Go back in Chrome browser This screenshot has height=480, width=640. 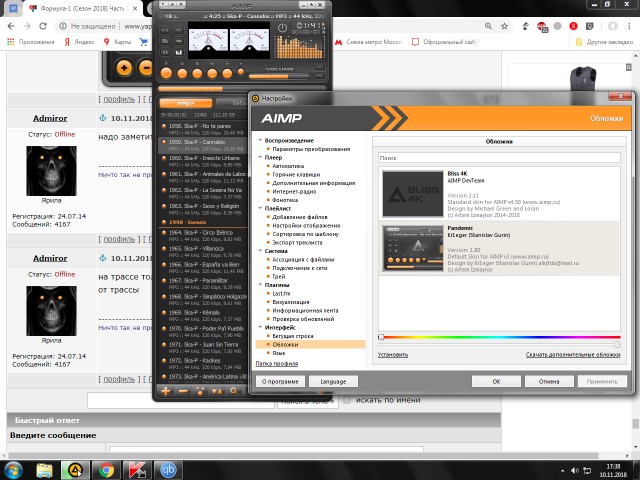[x=11, y=26]
